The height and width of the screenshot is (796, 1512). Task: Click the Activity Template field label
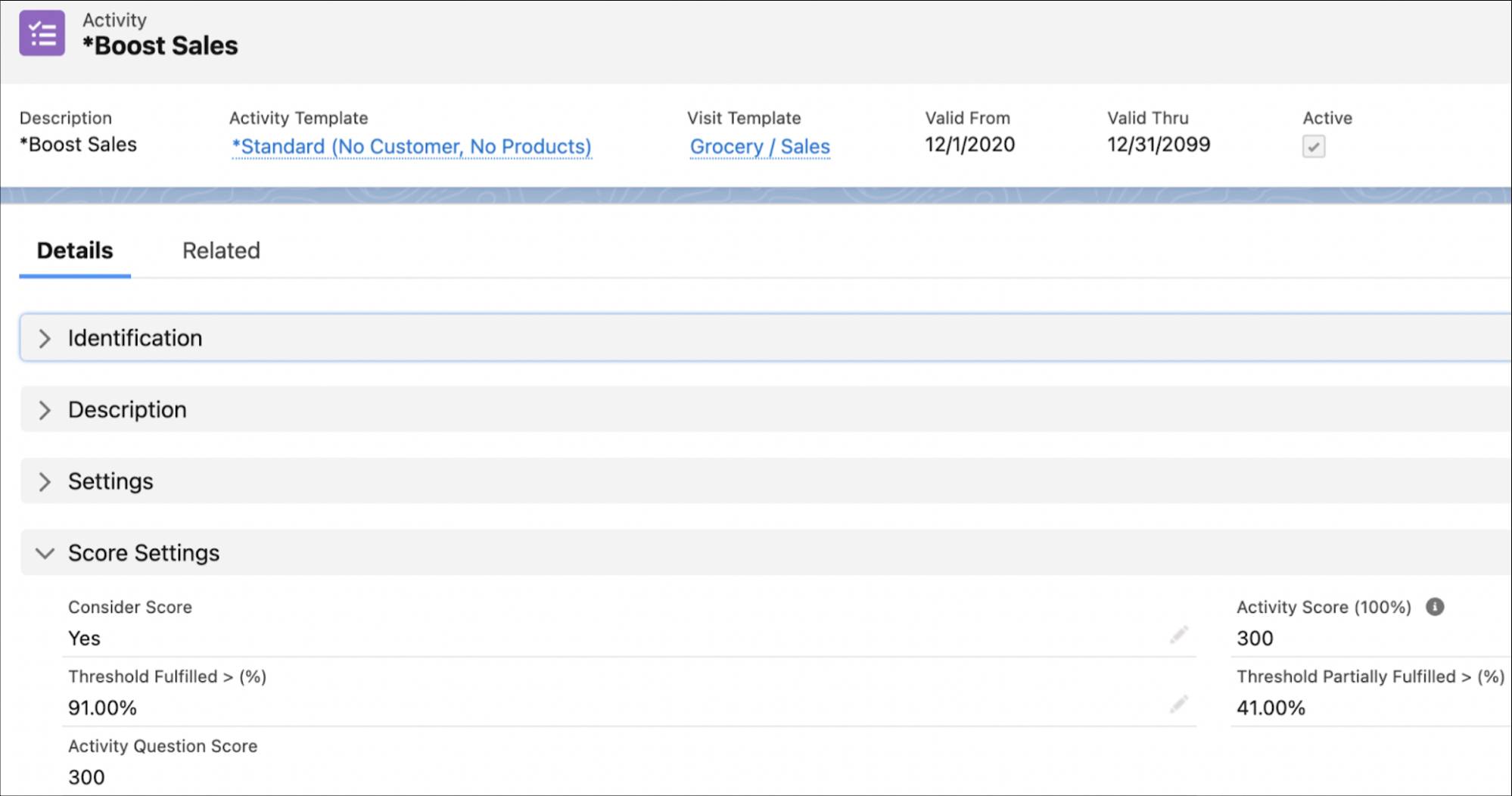298,118
